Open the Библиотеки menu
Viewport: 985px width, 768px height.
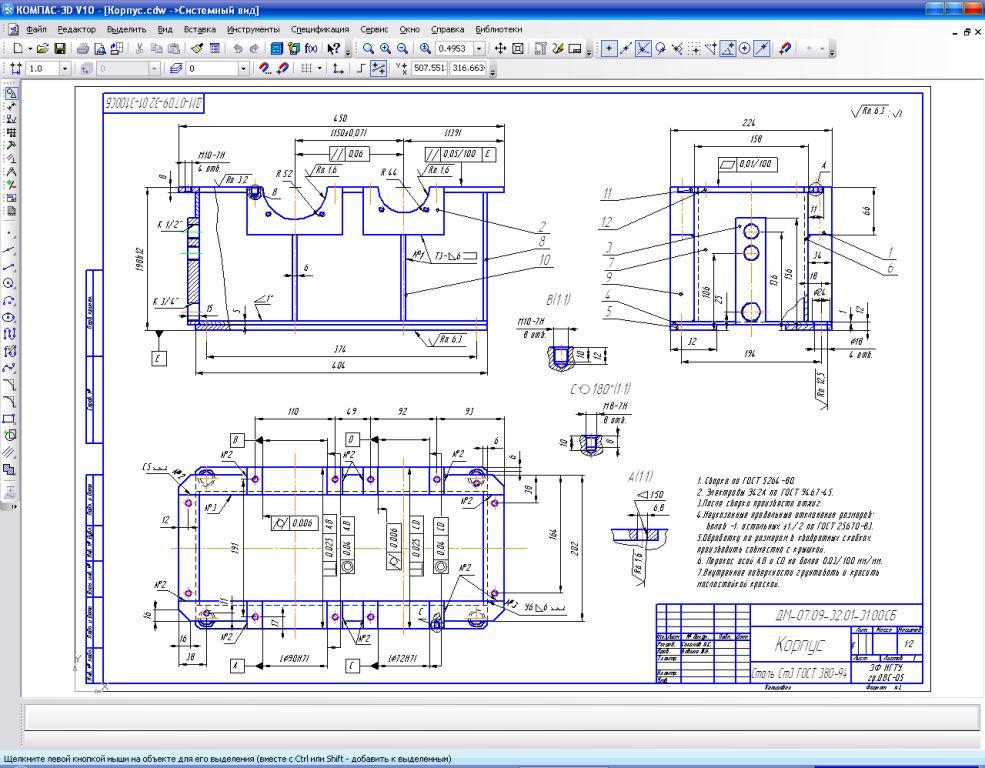[x=499, y=30]
